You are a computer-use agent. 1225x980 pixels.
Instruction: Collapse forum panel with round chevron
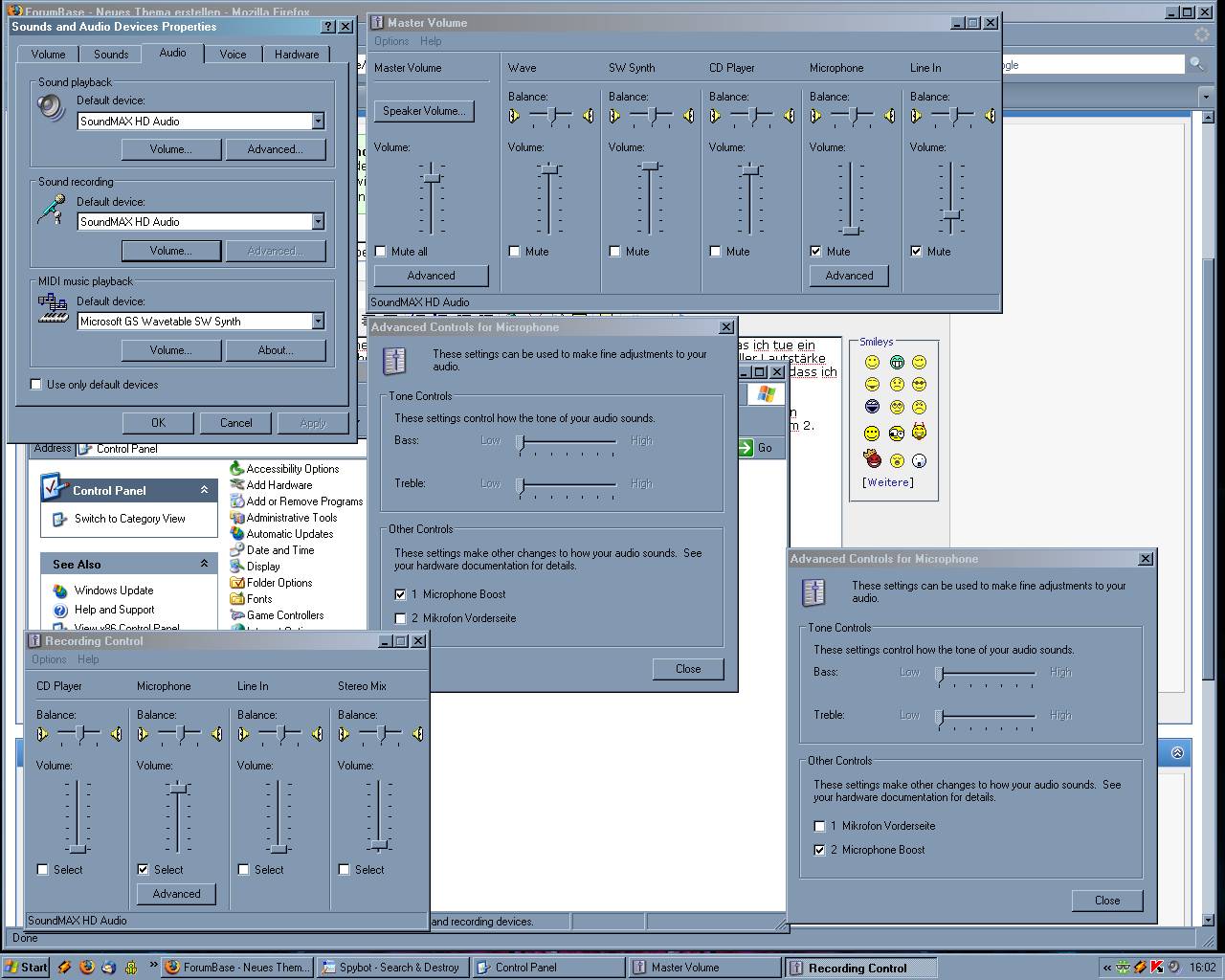(1177, 753)
